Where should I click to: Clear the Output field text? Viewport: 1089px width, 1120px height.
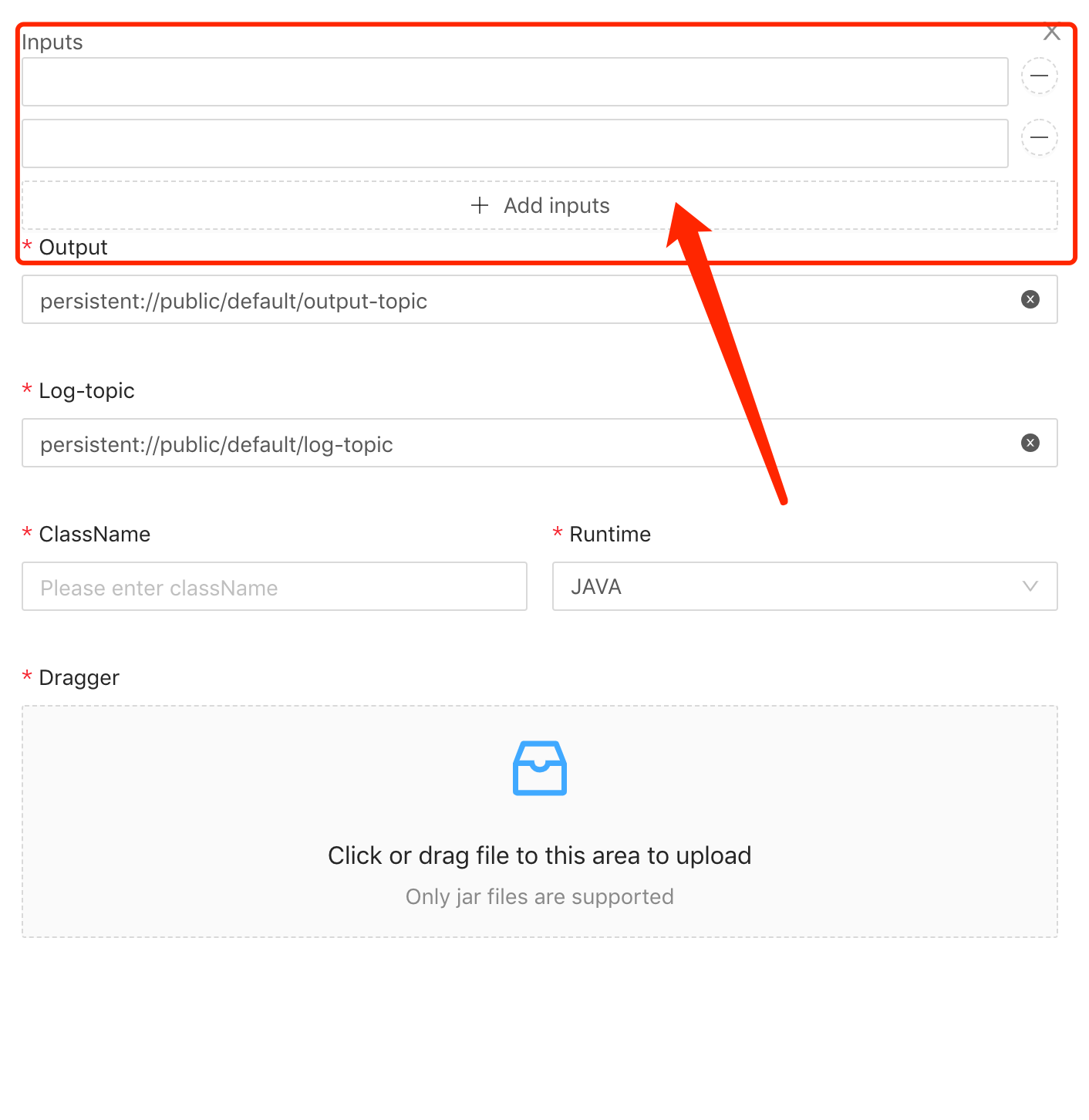(x=1030, y=299)
